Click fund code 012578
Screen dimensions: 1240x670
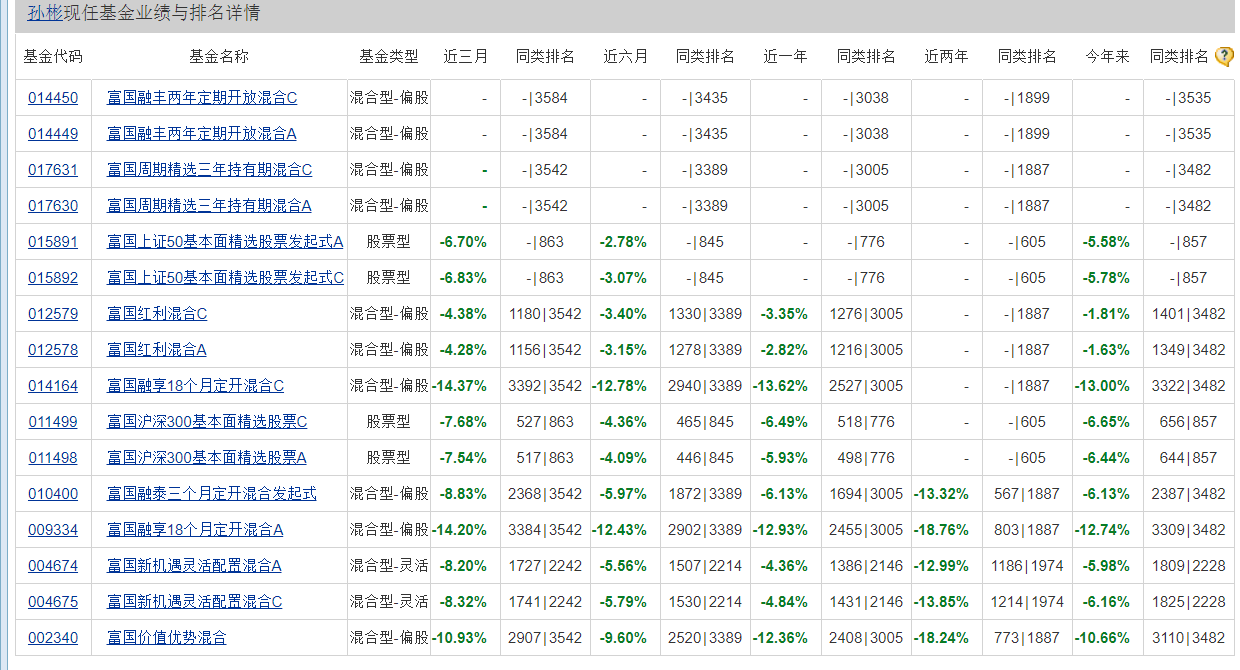[x=52, y=350]
